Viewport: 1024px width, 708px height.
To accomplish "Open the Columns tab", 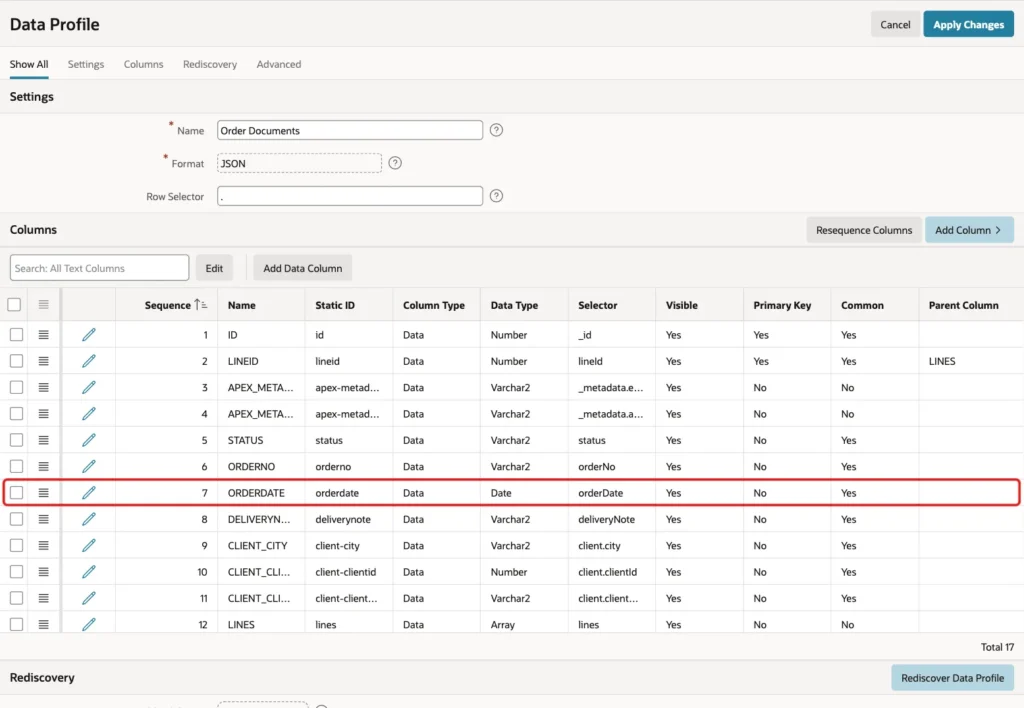I will [144, 64].
